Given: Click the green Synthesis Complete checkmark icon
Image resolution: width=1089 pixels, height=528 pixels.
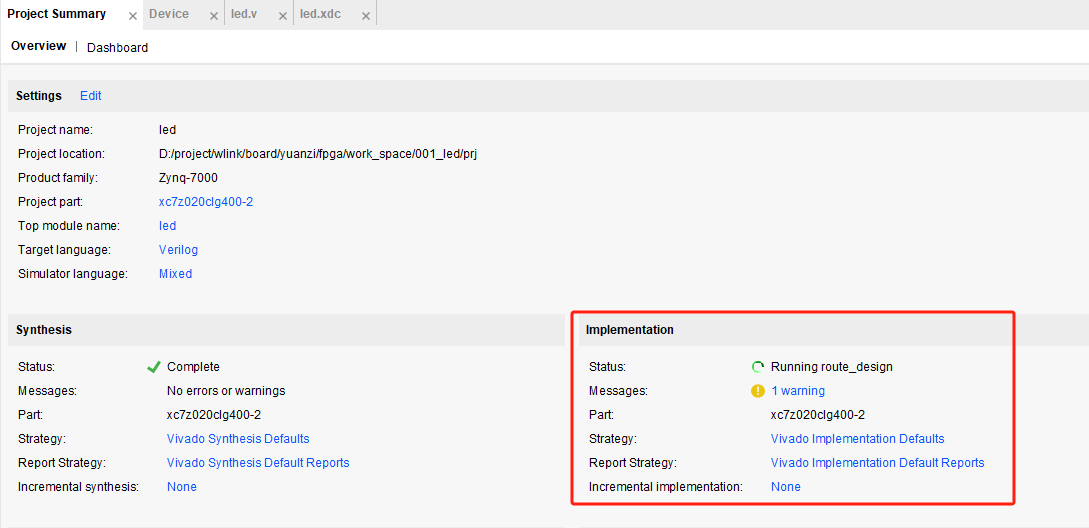Looking at the screenshot, I should tap(154, 367).
